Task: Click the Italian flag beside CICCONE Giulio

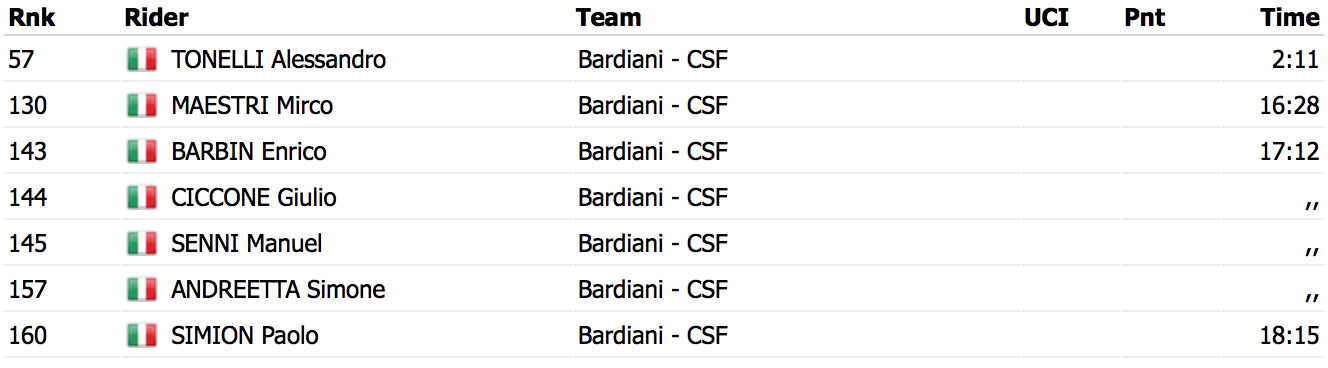Action: pyautogui.click(x=142, y=198)
